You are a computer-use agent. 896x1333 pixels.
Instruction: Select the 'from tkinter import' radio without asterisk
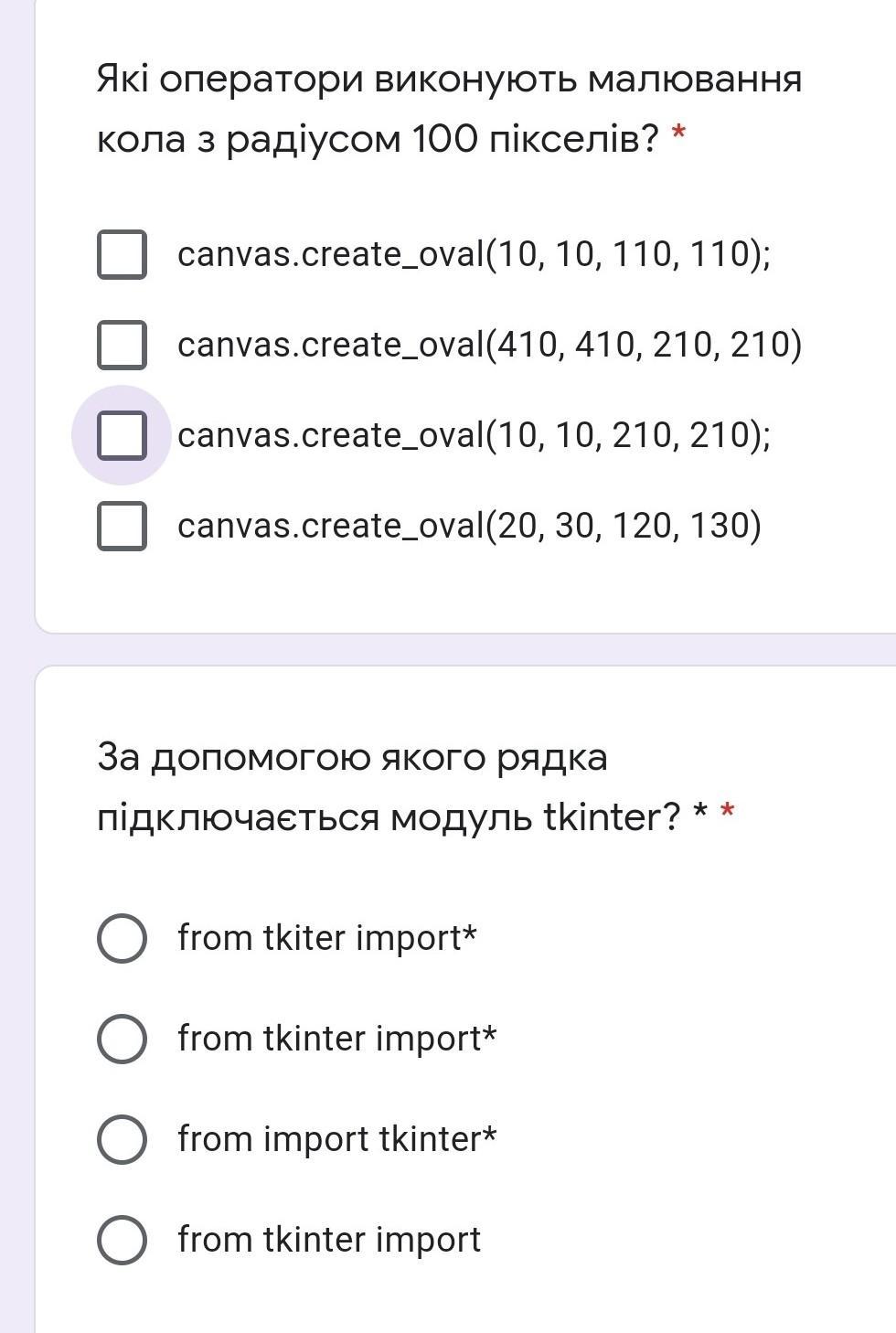point(122,1240)
